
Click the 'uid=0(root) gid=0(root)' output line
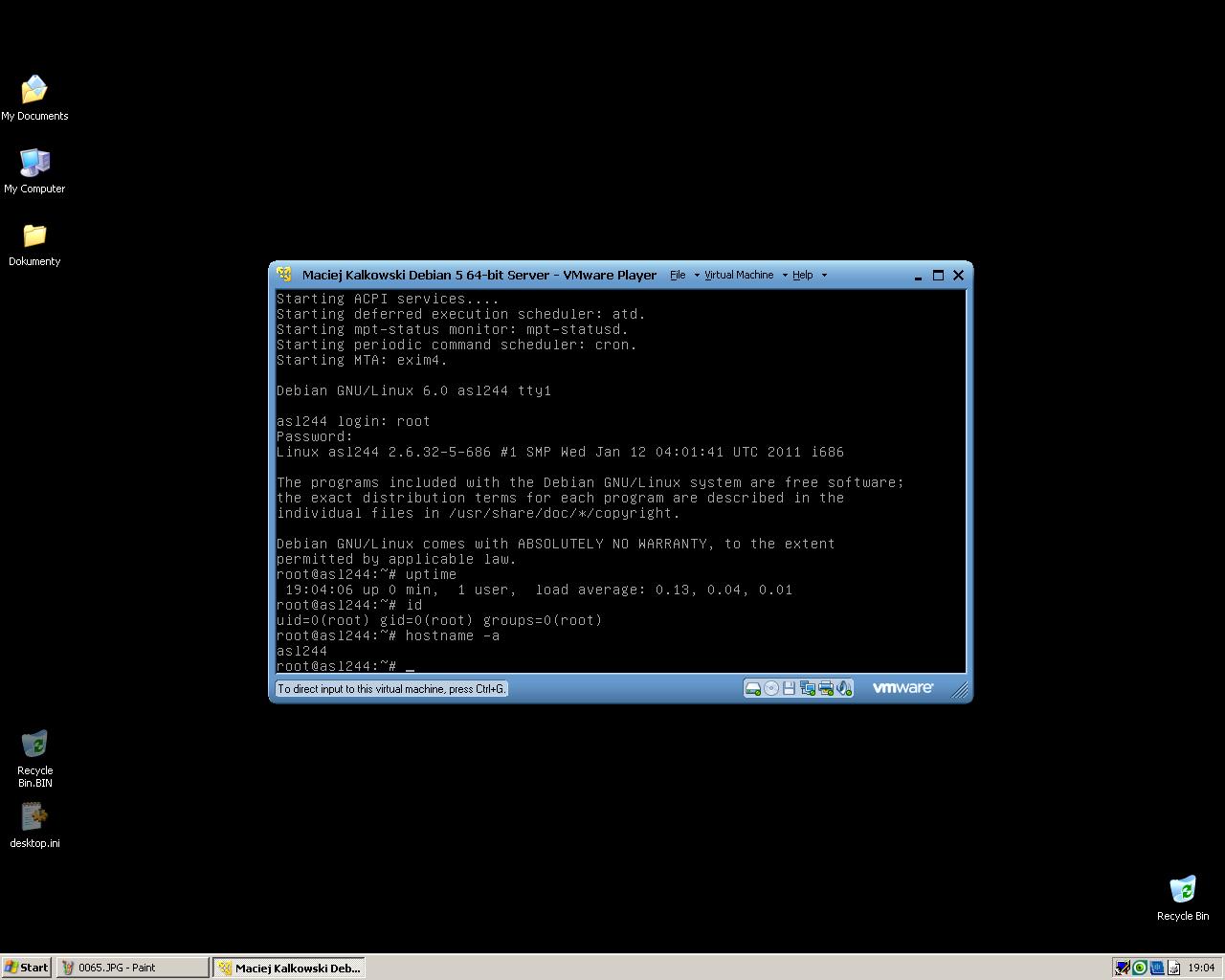click(x=439, y=620)
